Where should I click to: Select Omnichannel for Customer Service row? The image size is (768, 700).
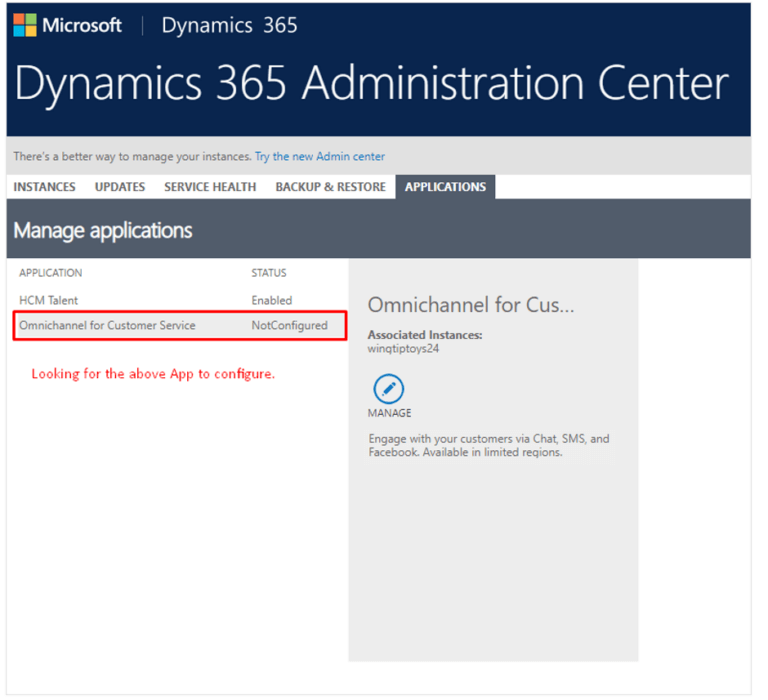(x=180, y=325)
